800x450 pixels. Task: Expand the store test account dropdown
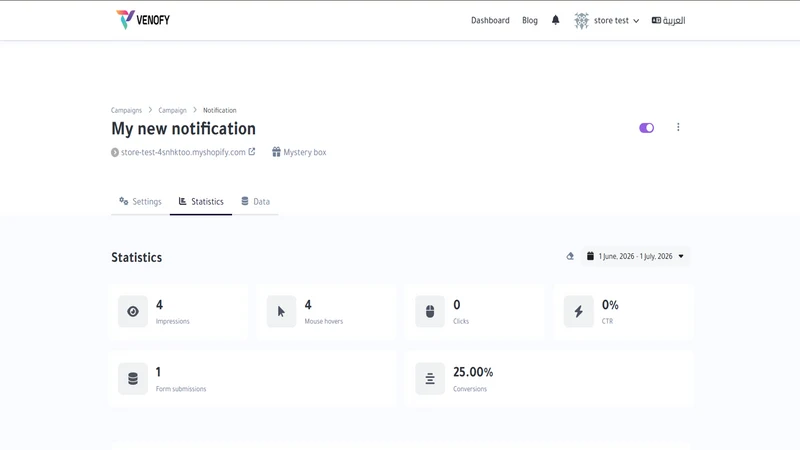pos(616,20)
